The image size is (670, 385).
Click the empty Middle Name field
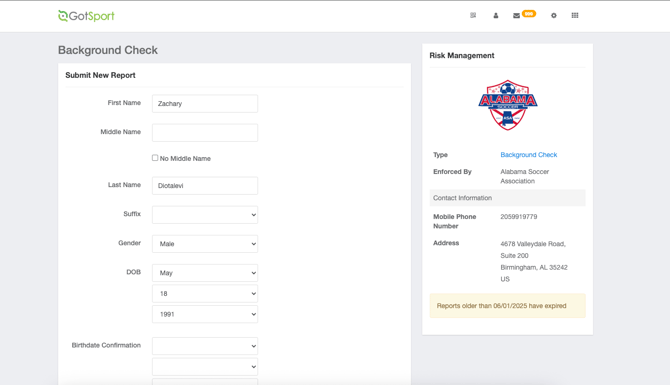point(205,132)
